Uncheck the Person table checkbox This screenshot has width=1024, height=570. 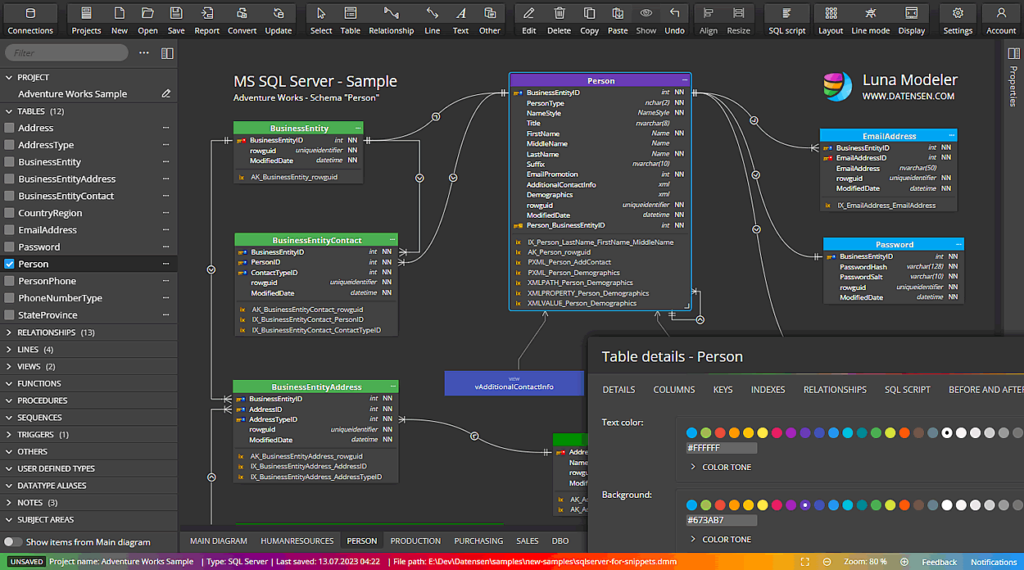click(x=9, y=264)
